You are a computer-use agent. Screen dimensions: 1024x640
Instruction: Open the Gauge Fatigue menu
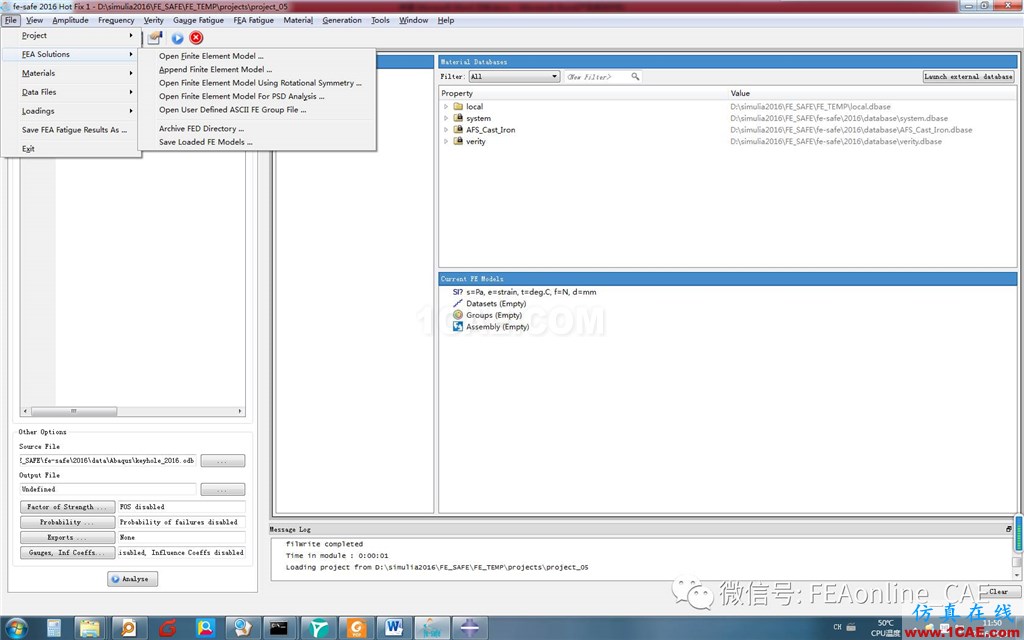tap(198, 20)
